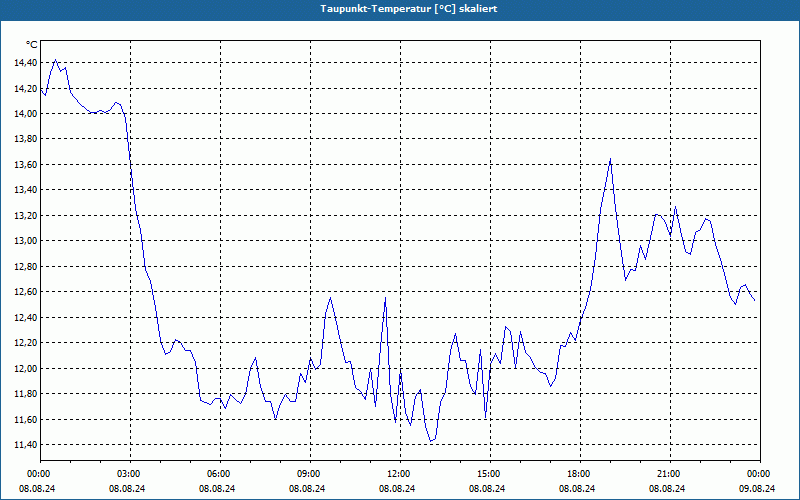
Task: Click the title Taupunkt-Temperatur [°C] skaliert
Action: coord(409,9)
